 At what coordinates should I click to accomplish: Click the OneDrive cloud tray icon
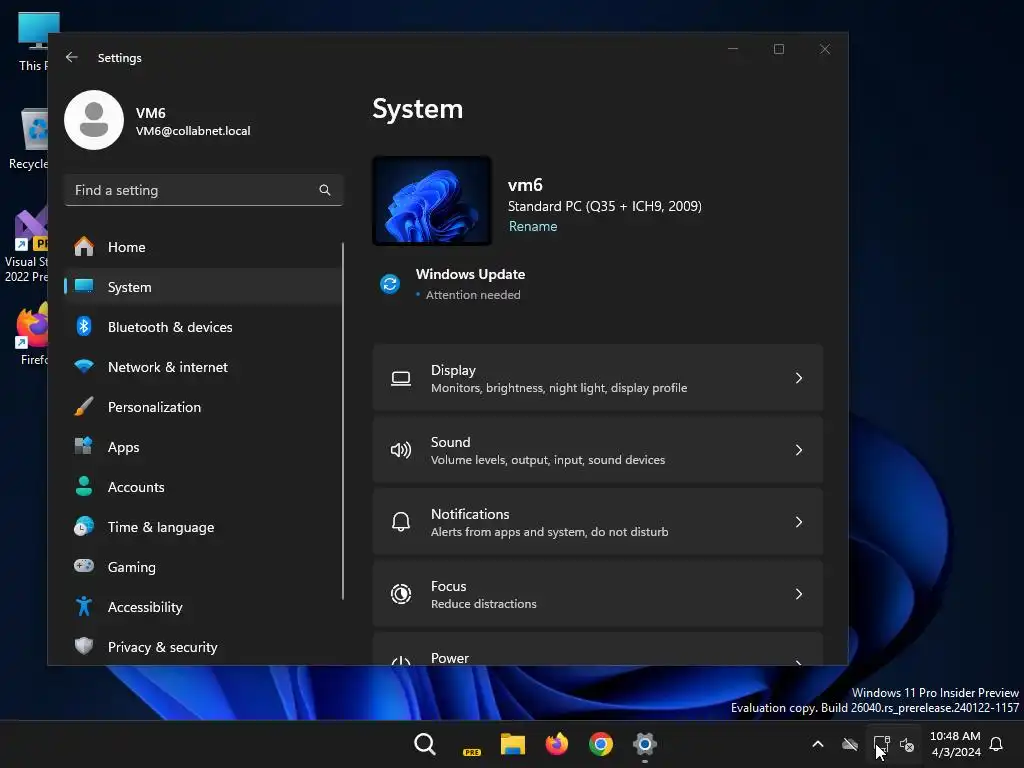(x=850, y=744)
